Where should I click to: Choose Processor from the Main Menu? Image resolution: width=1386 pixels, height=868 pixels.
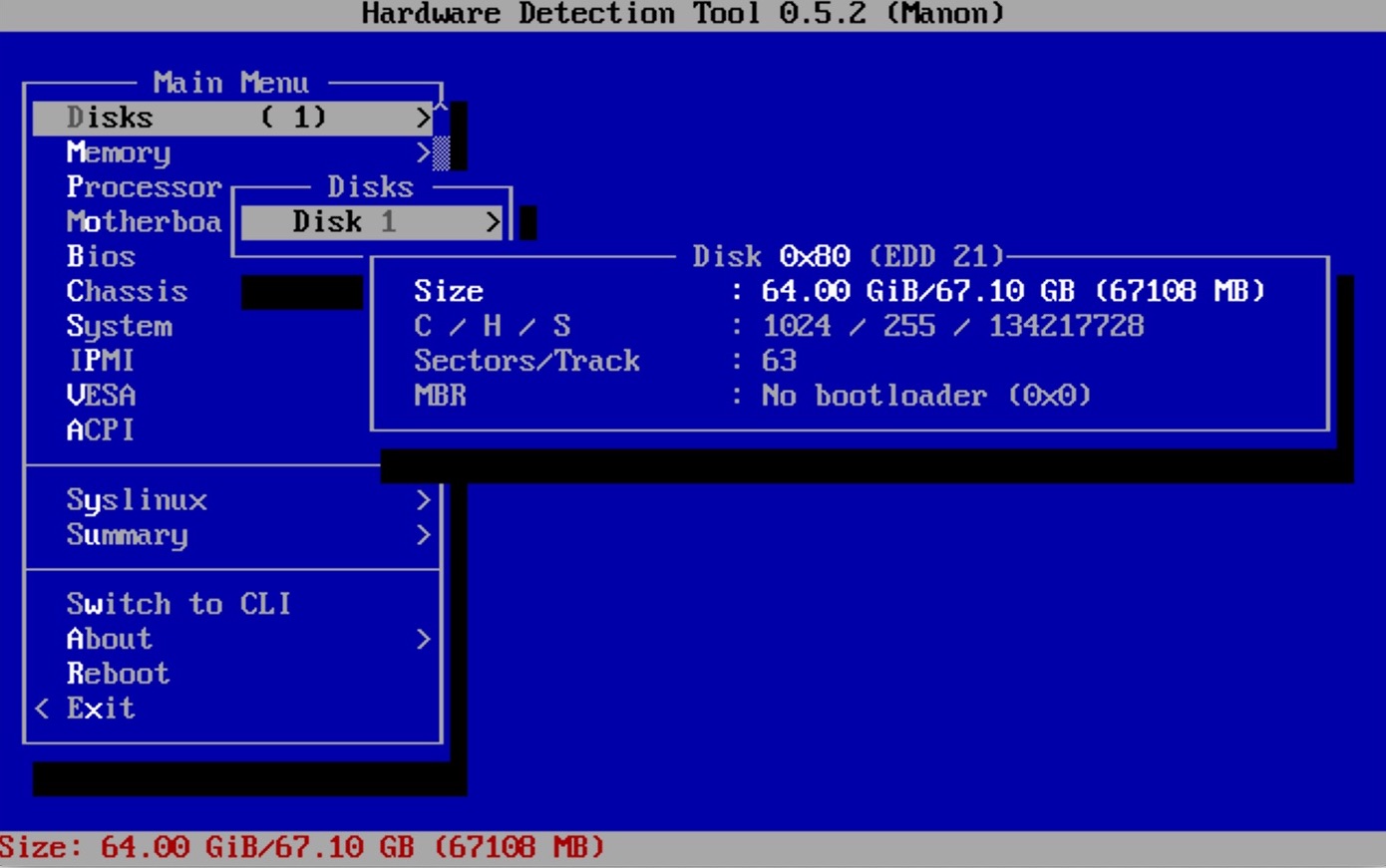pos(144,187)
